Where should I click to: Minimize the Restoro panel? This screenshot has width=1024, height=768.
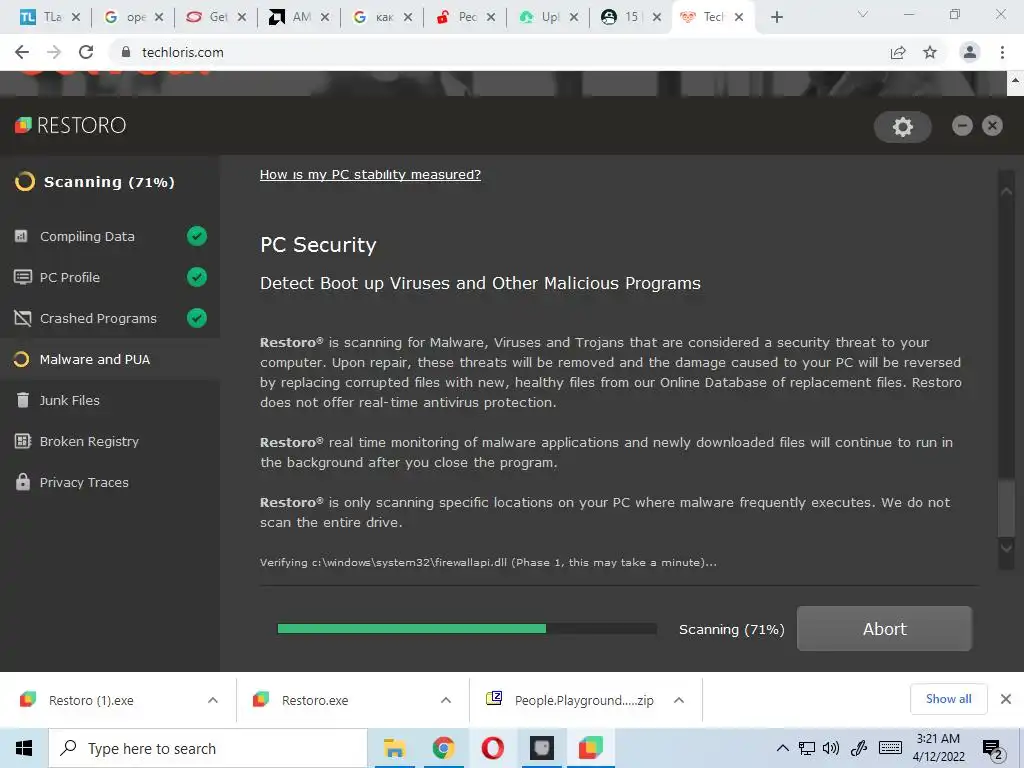[962, 125]
